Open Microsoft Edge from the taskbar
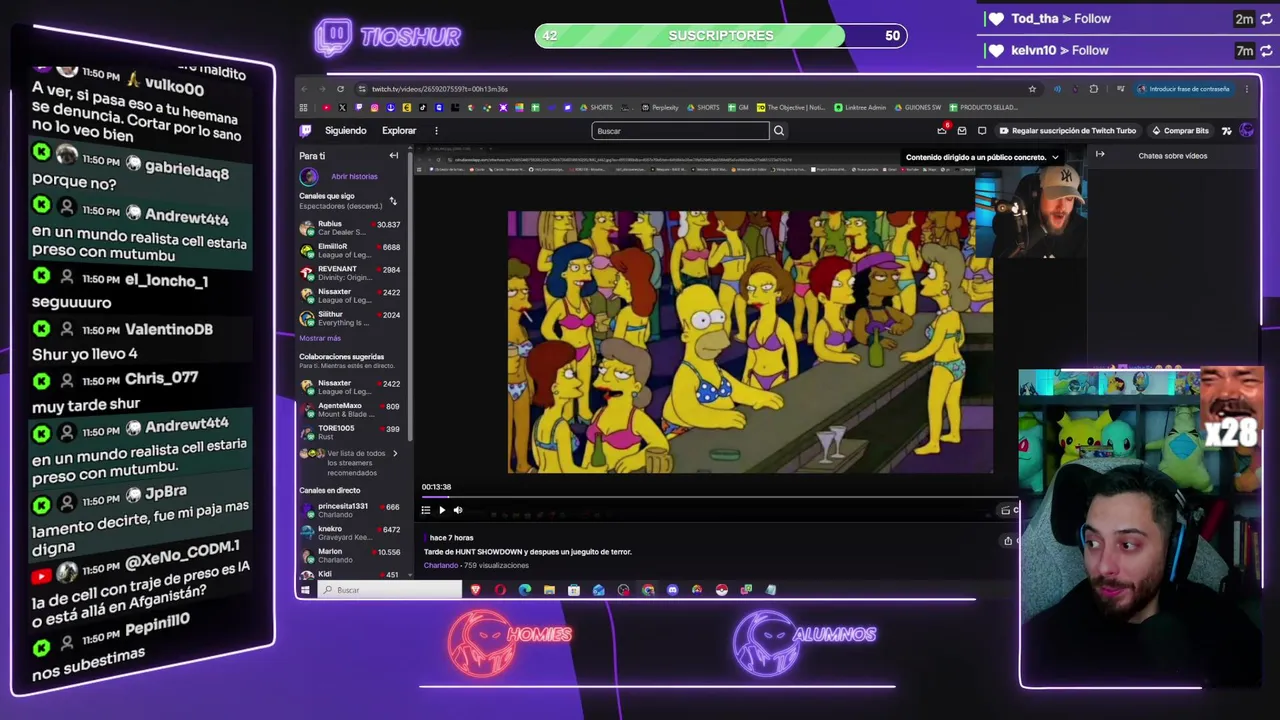The width and height of the screenshot is (1280, 720). 525,590
